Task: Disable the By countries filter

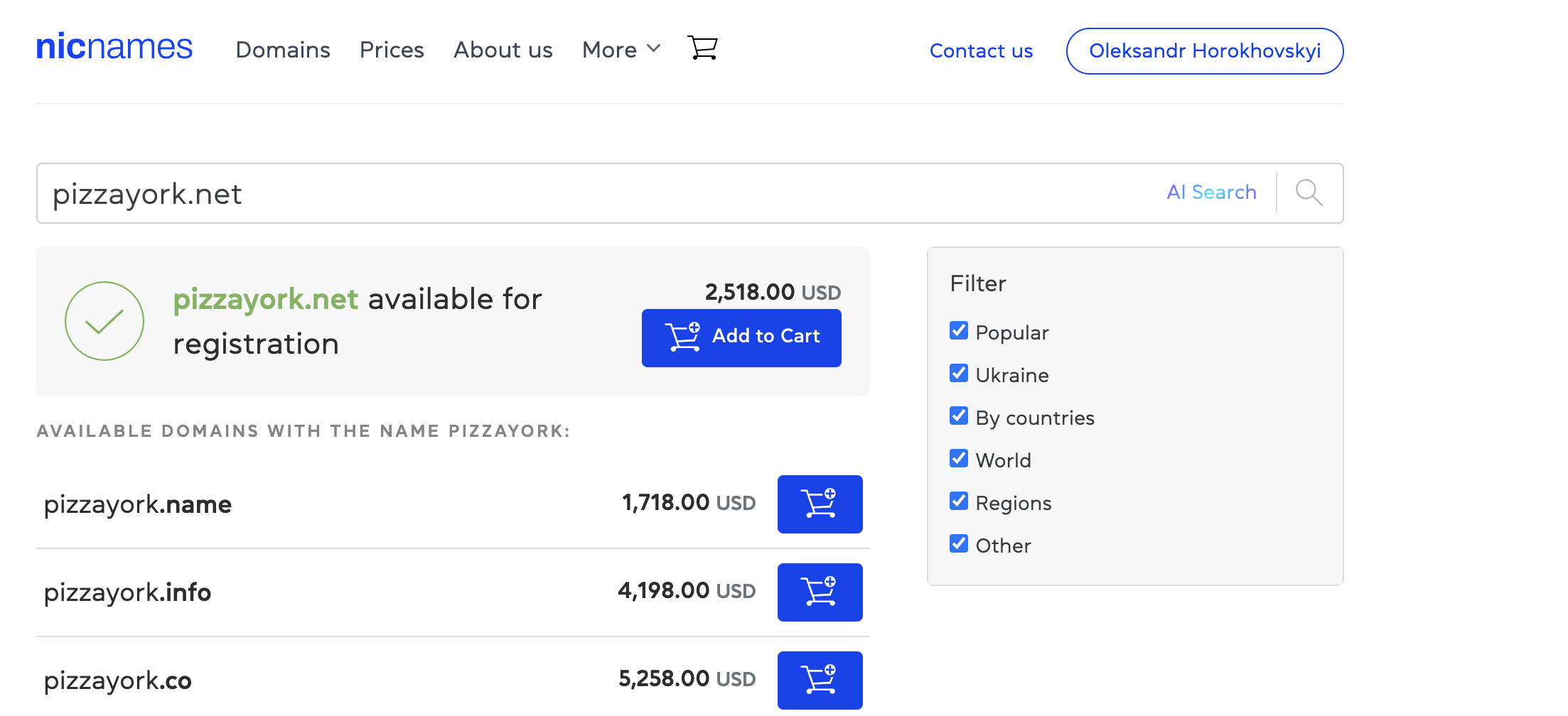Action: (x=959, y=416)
